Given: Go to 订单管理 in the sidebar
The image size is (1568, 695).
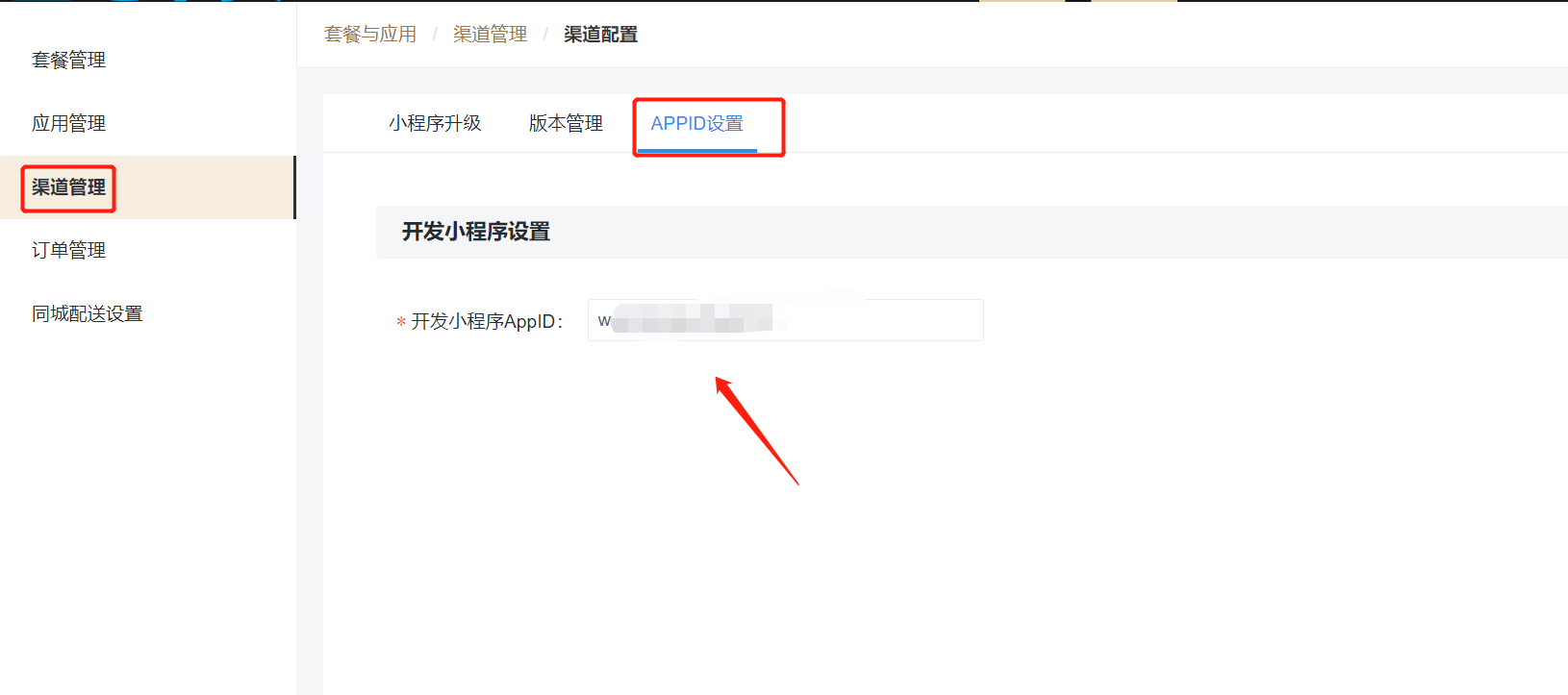Looking at the screenshot, I should click(x=68, y=250).
